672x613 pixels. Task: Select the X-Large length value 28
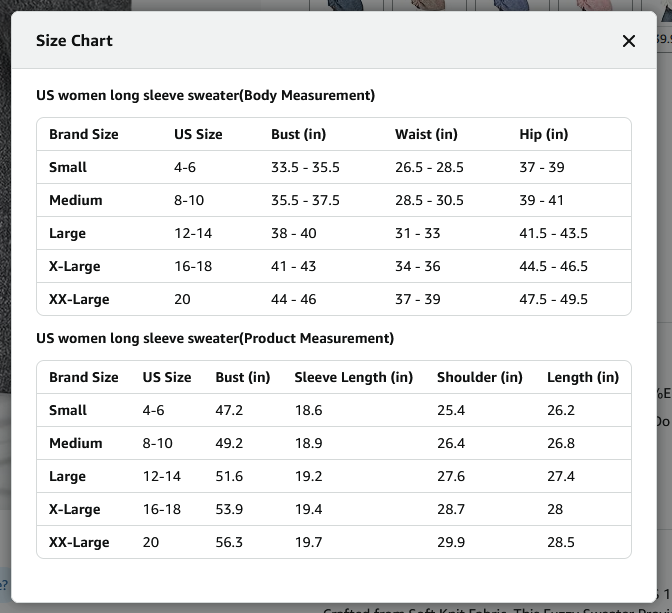click(555, 509)
